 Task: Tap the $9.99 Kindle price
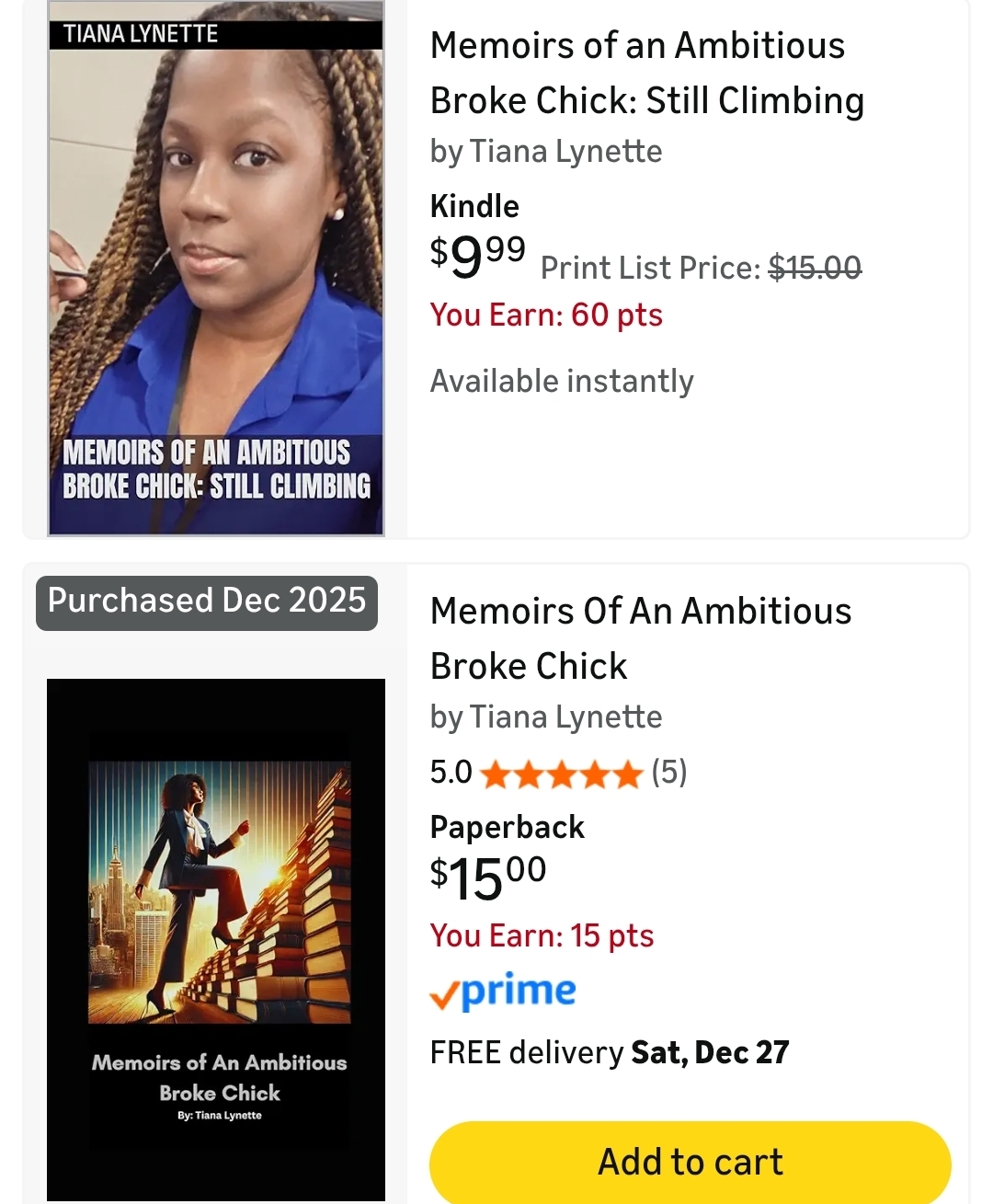click(x=478, y=256)
